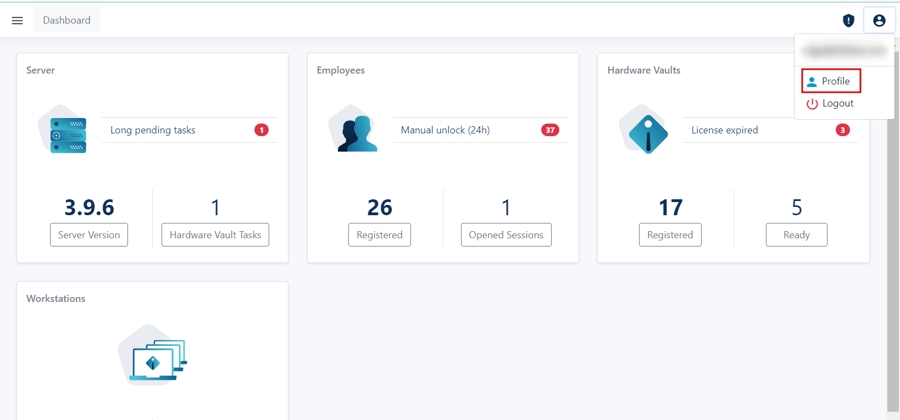Click the Employees people icon
Image resolution: width=900 pixels, height=420 pixels.
point(357,132)
